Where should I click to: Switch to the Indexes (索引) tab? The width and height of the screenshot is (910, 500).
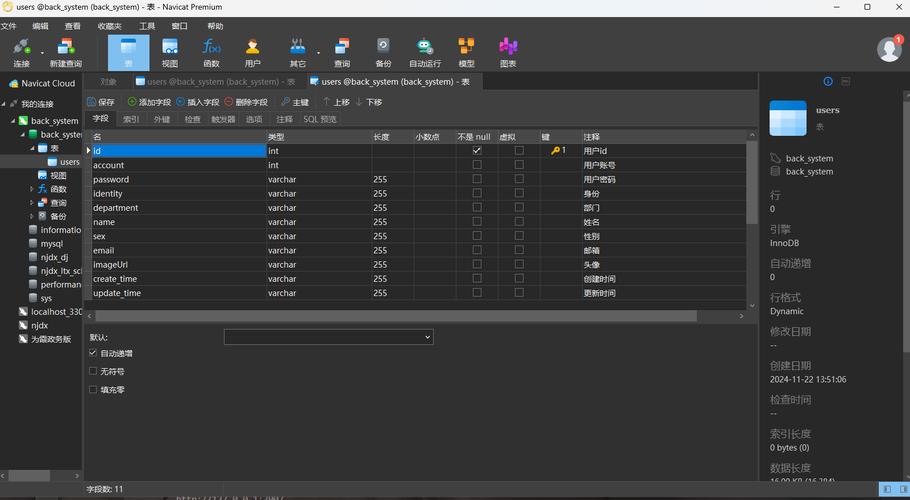pyautogui.click(x=131, y=119)
